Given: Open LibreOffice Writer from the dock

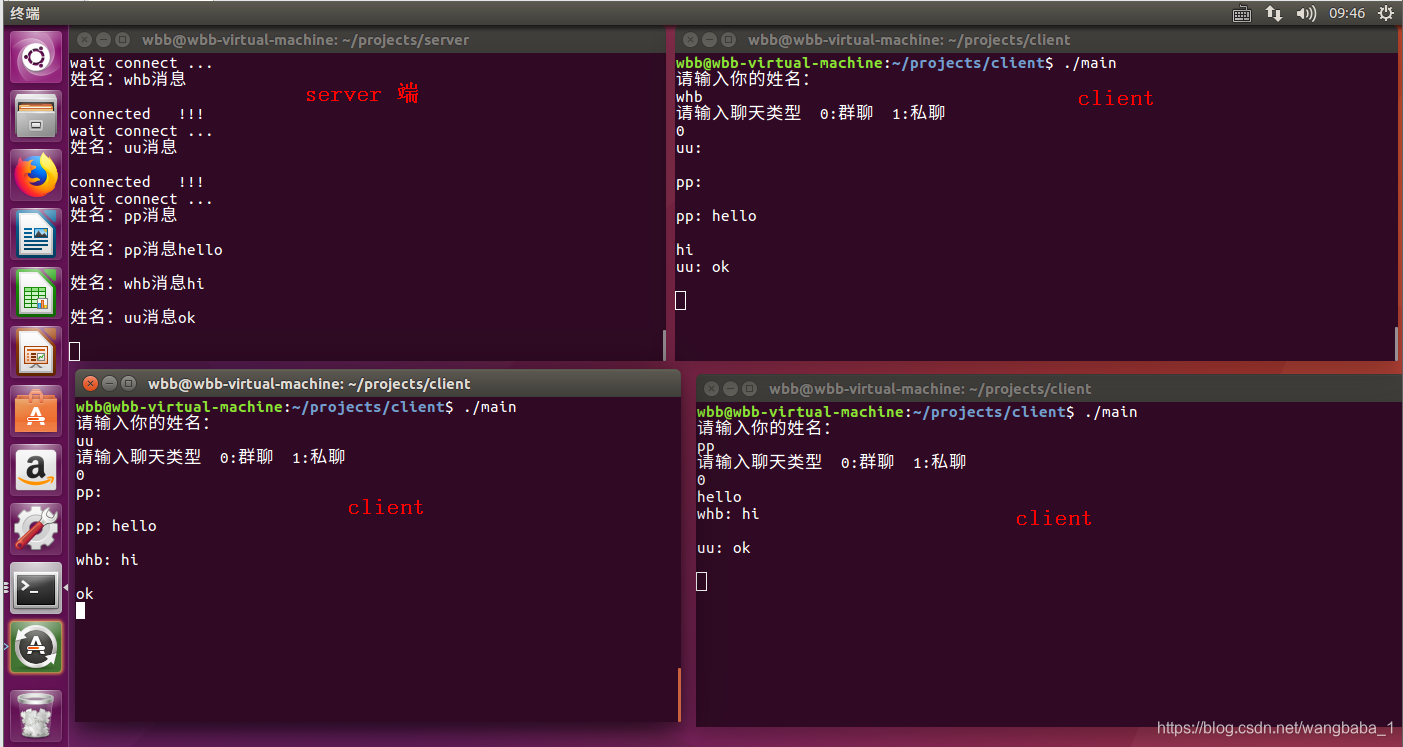Looking at the screenshot, I should click(x=36, y=234).
